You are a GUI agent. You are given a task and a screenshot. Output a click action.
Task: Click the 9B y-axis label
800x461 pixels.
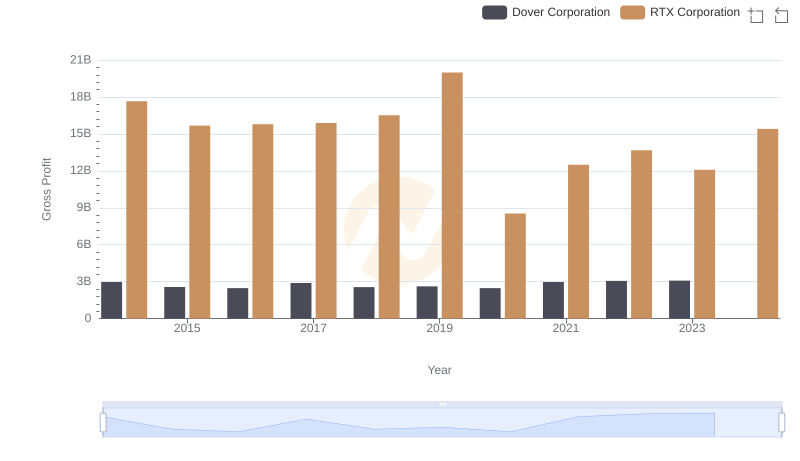84,208
